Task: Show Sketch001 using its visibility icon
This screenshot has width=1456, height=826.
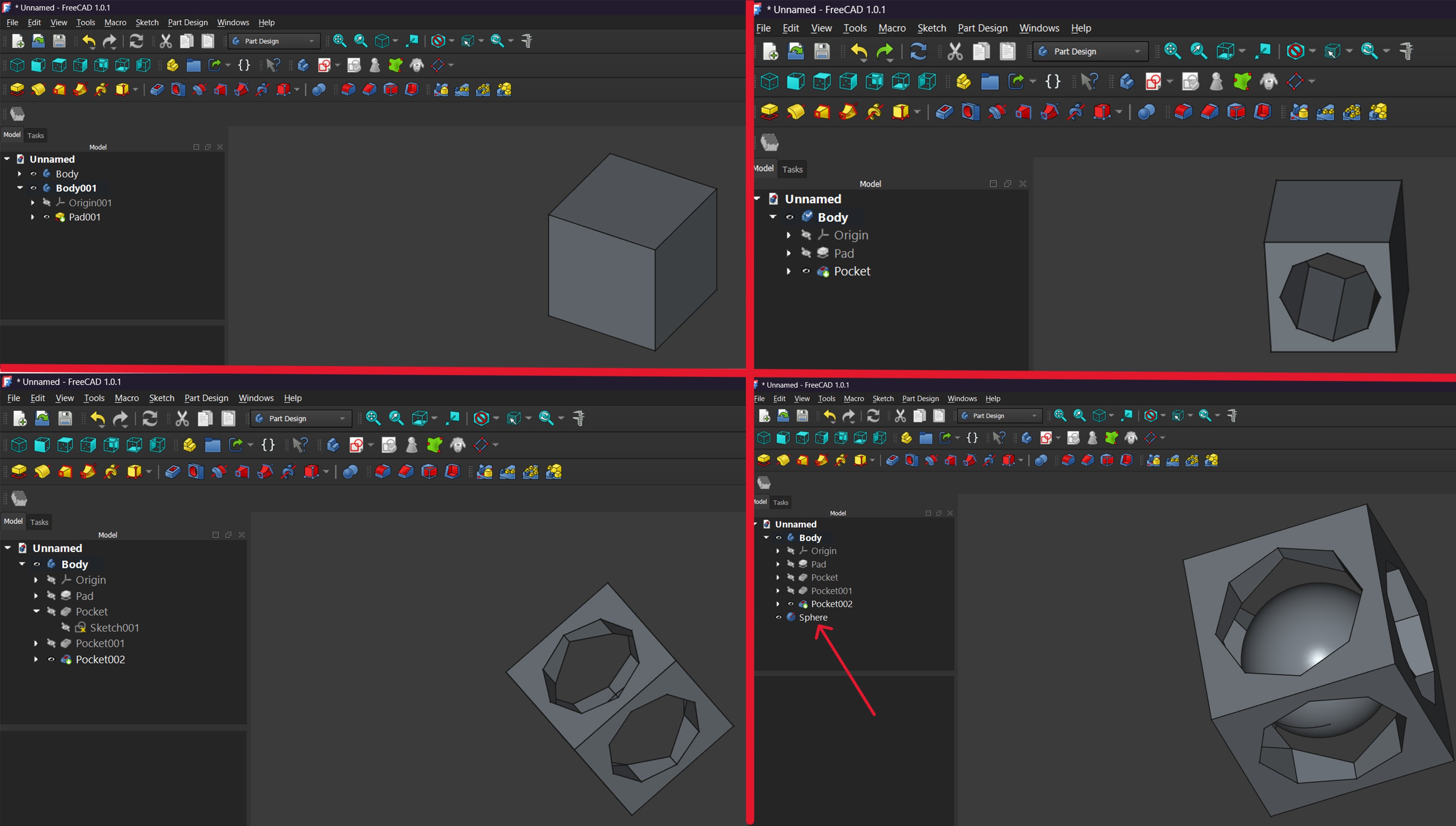Action: point(65,627)
